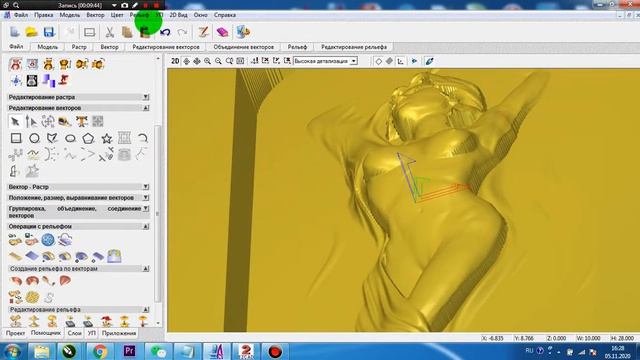The height and width of the screenshot is (360, 640).
Task: Choose the create polygon tool
Action: 88,138
